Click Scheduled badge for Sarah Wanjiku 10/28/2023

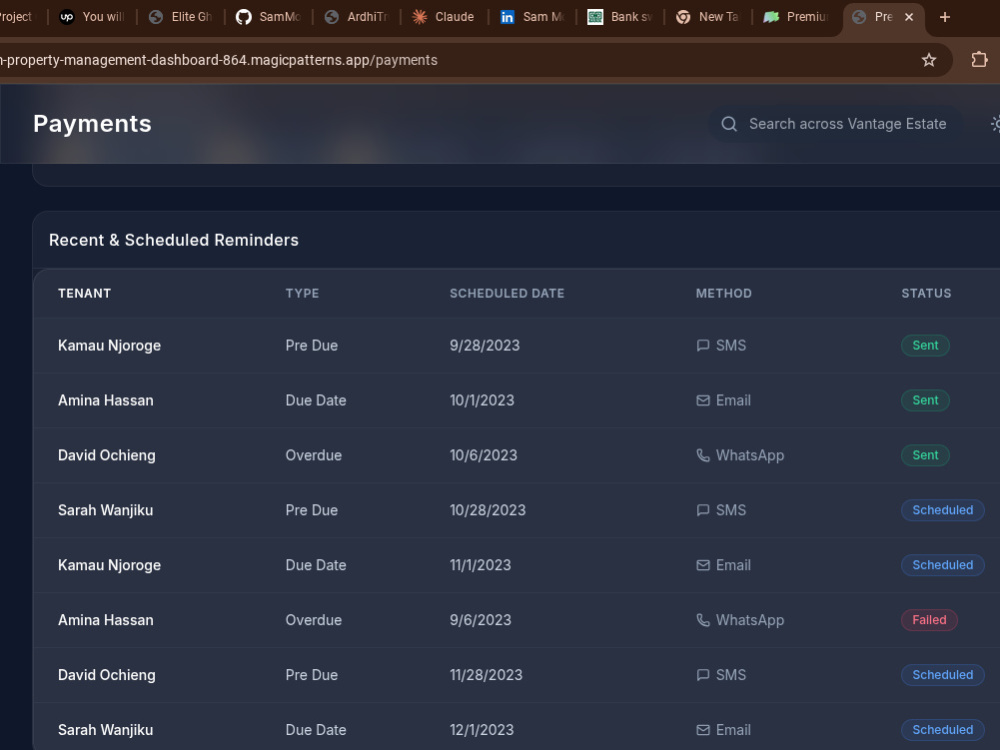click(943, 510)
